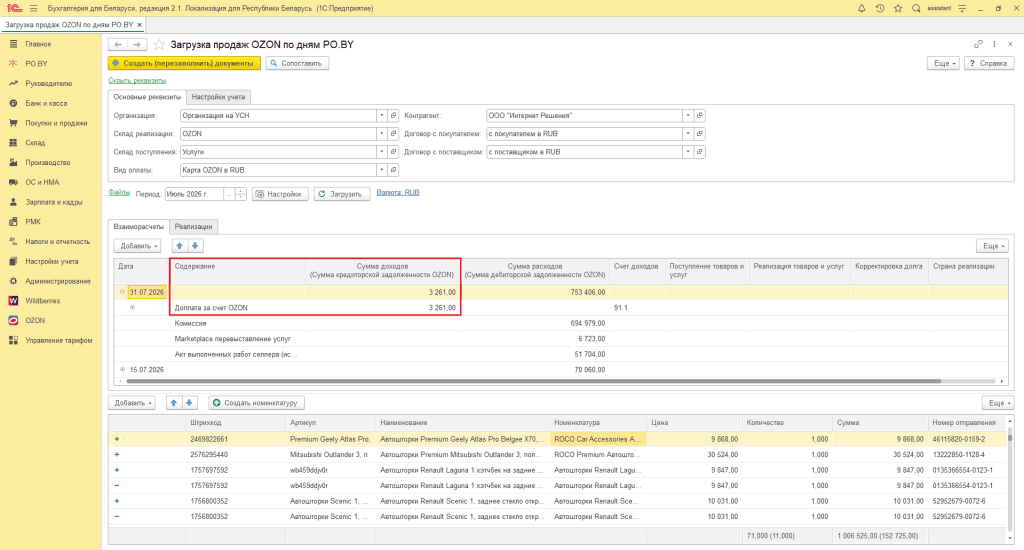This screenshot has height=550, width=1024.
Task: Expand the 15.07.2026 row
Action: tap(122, 370)
